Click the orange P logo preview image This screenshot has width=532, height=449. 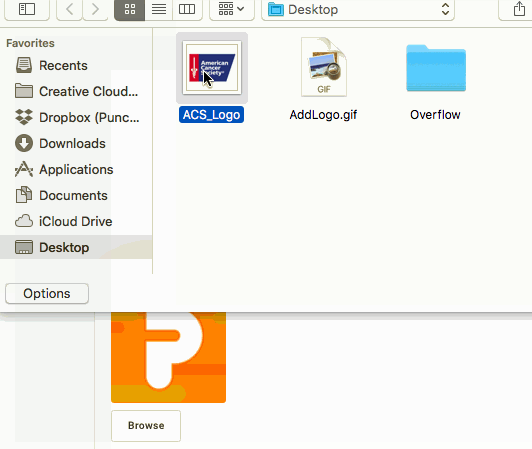[169, 357]
